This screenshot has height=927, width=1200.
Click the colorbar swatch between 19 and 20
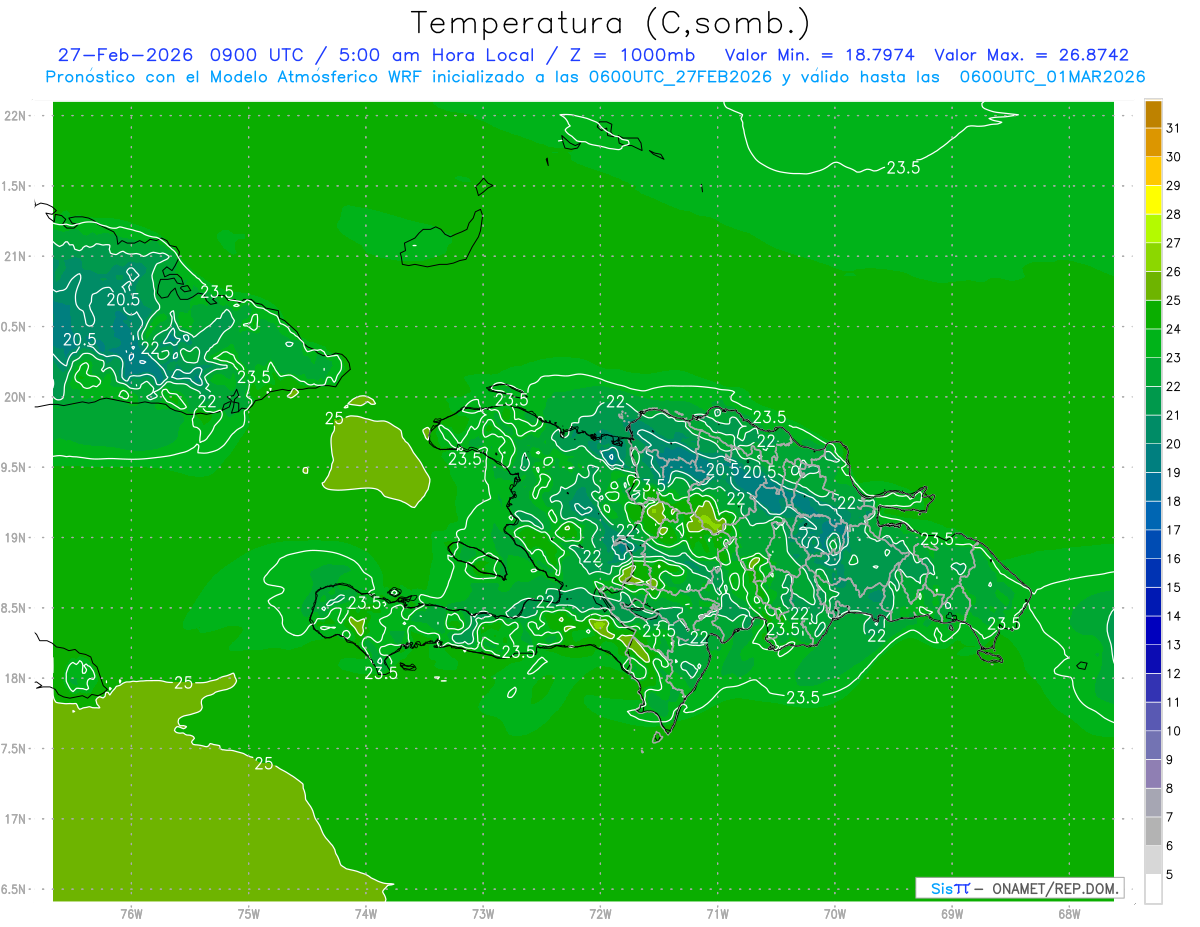(1153, 459)
